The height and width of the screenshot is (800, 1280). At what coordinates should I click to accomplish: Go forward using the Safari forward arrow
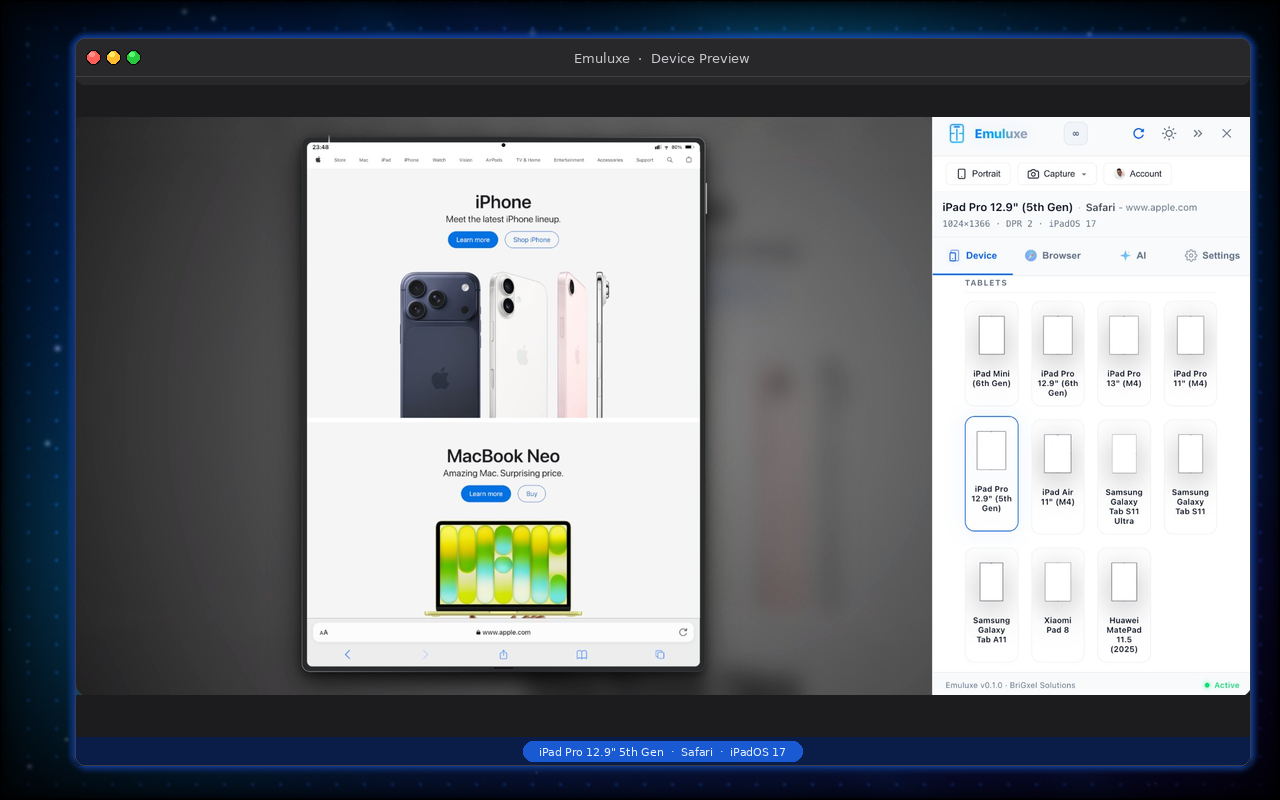tap(425, 655)
